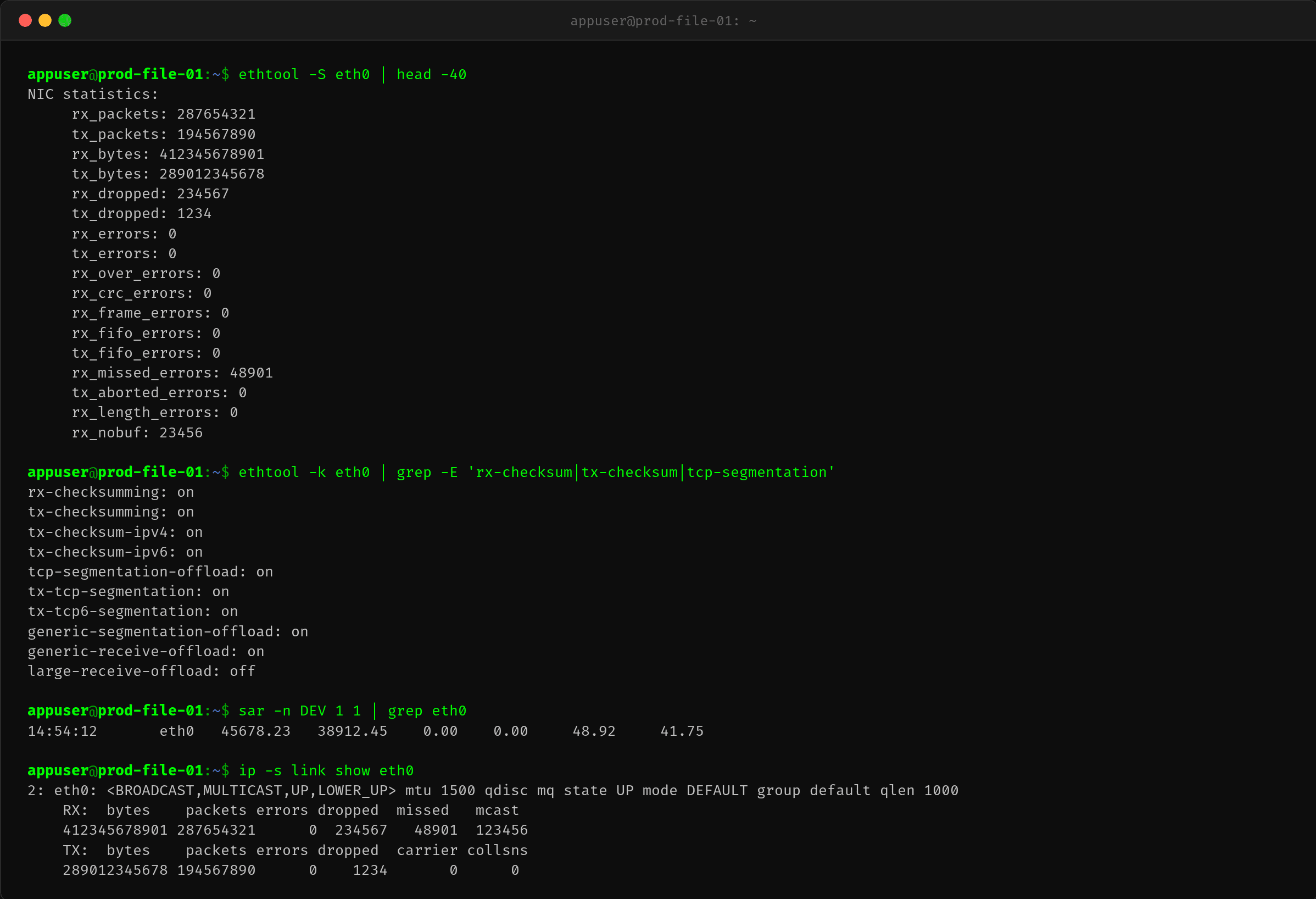Click the 'tx-tcp-segmentation: on' line
Screen dimensions: 1316x899
click(129, 591)
